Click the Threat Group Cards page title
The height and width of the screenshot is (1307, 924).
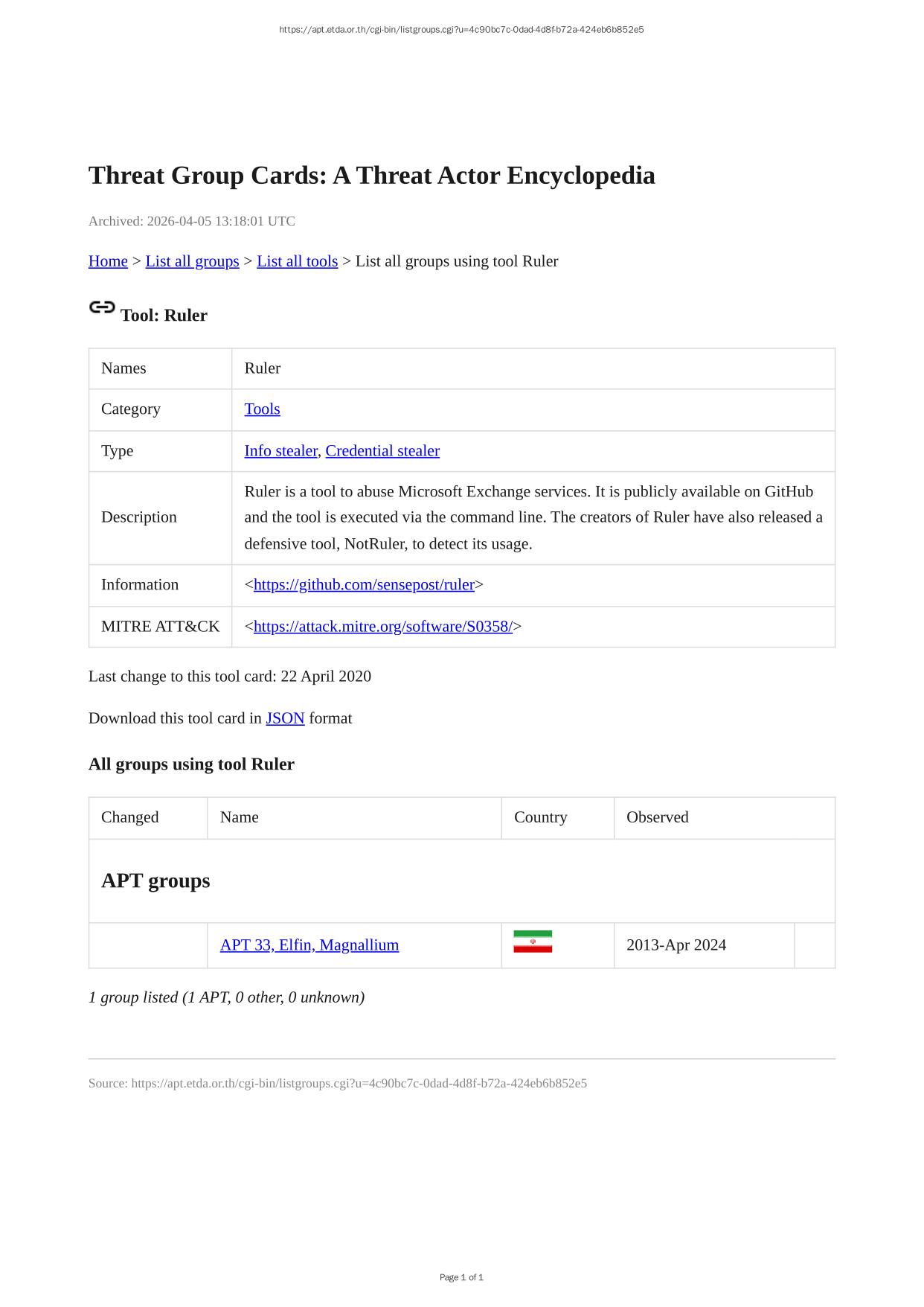[372, 176]
